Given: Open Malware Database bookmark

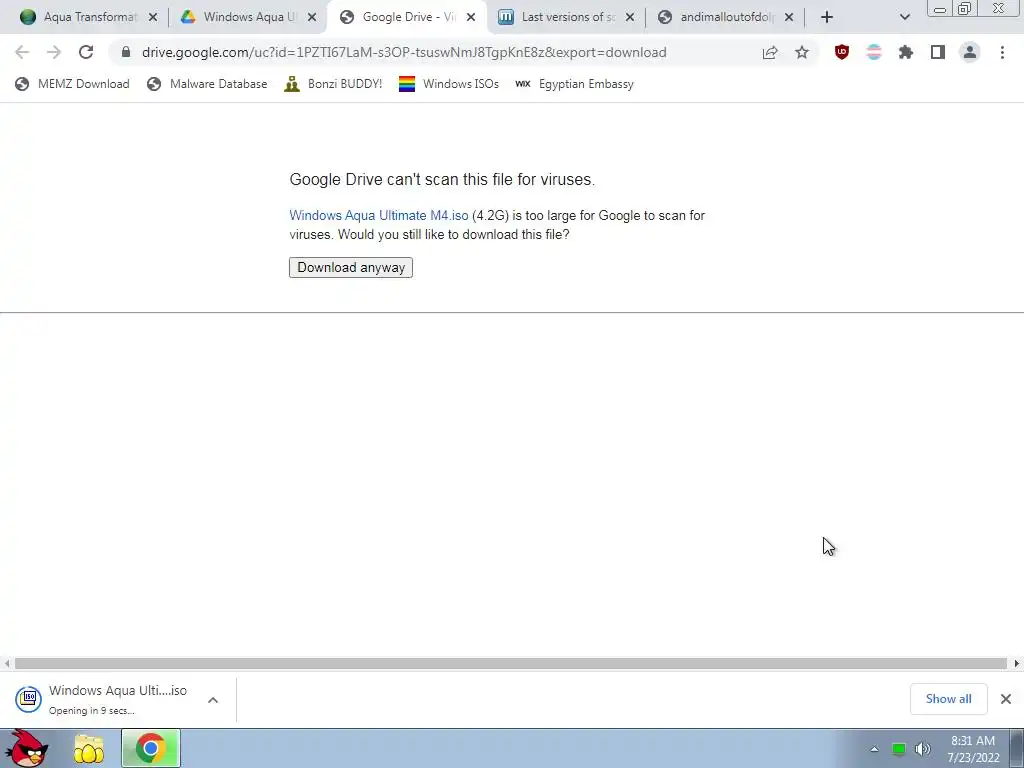Looking at the screenshot, I should pos(208,84).
